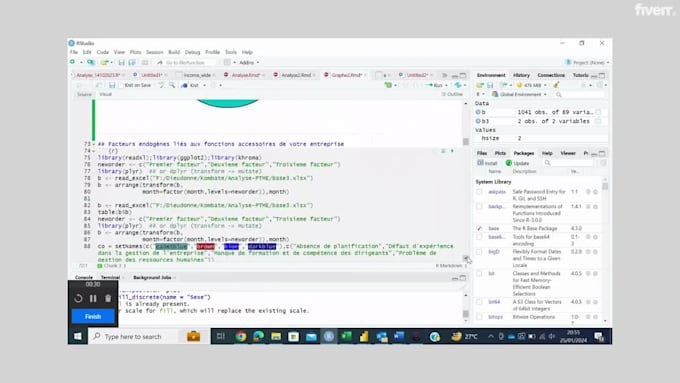The width and height of the screenshot is (680, 383).
Task: Switch to the History tab
Action: 521,75
